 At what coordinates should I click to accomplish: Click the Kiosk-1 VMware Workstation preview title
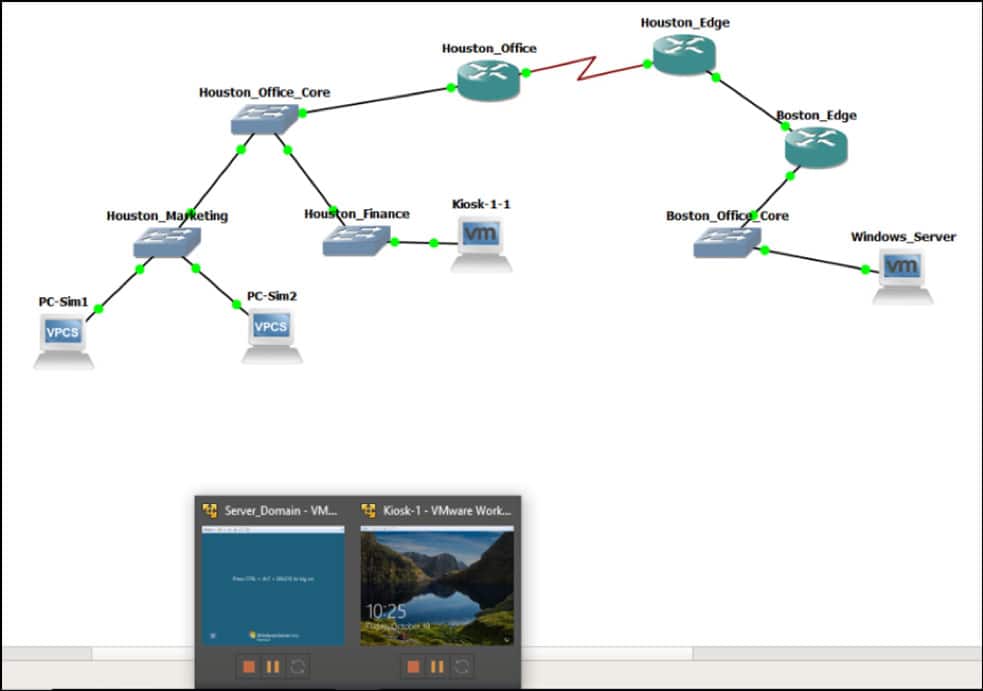pos(447,510)
